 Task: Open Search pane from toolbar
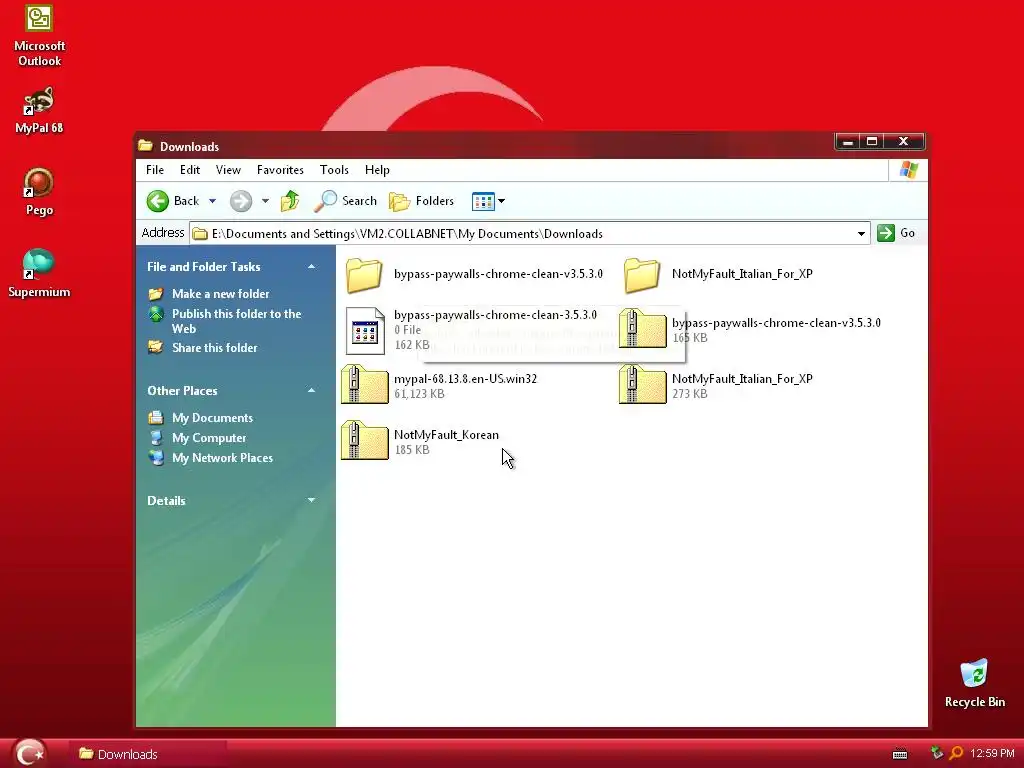click(345, 201)
